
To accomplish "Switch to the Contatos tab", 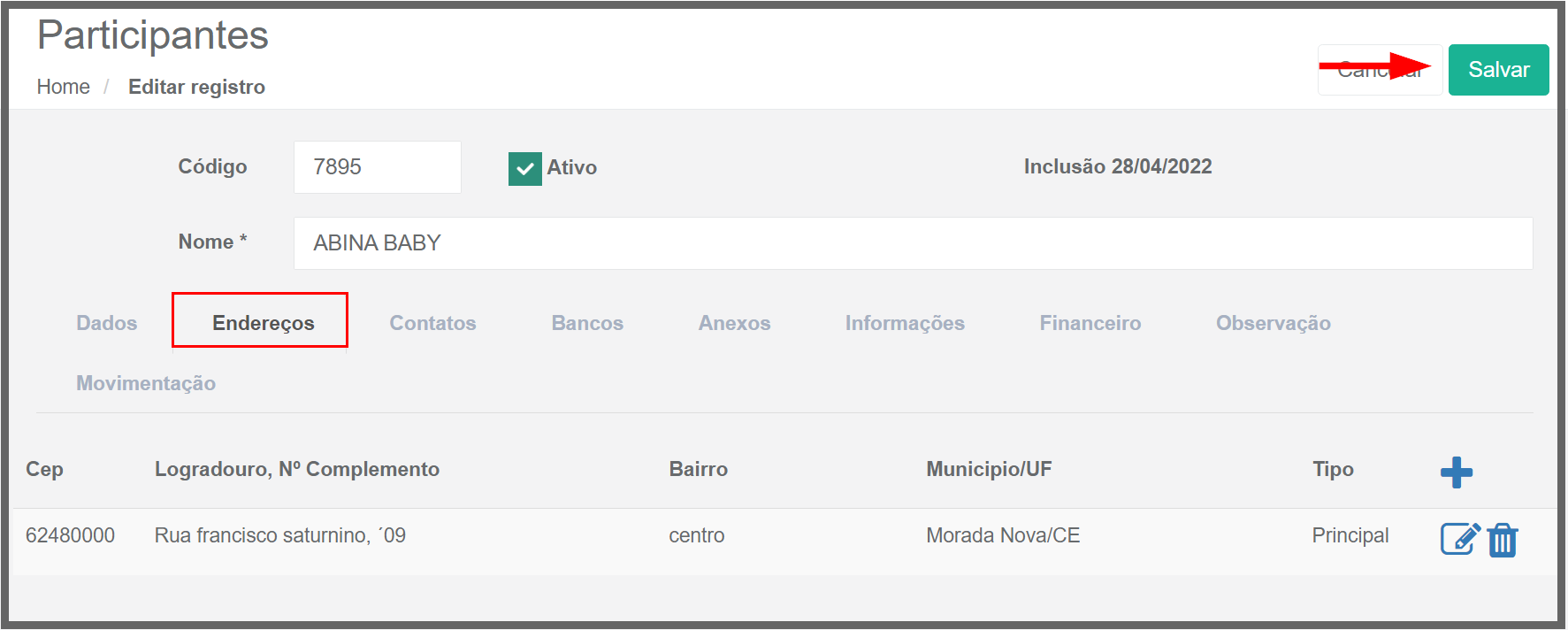I will point(432,323).
